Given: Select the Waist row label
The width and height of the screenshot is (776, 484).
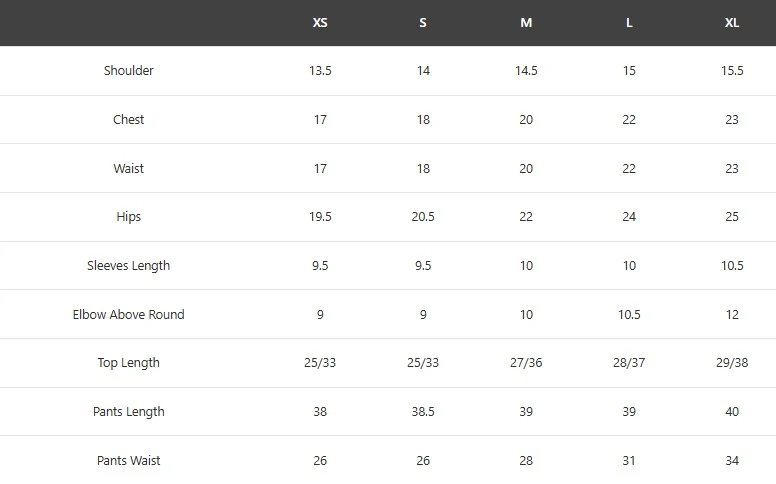Looking at the screenshot, I should tap(129, 169).
